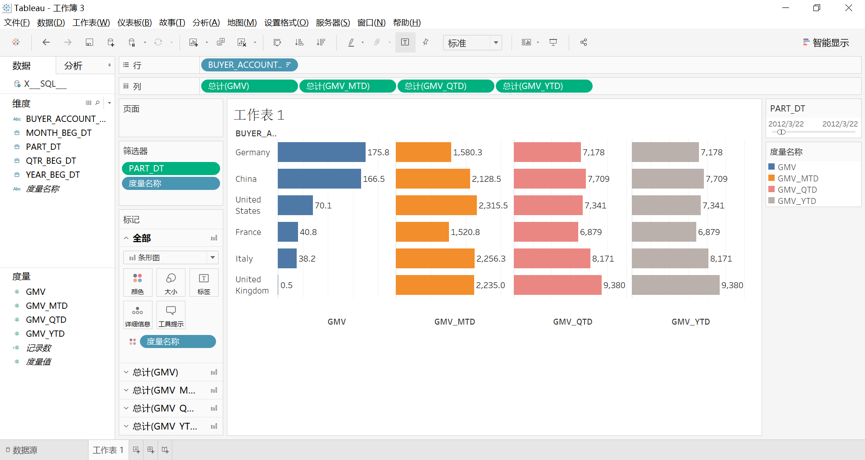Toggle the show mark labels toolbar button

(x=405, y=43)
